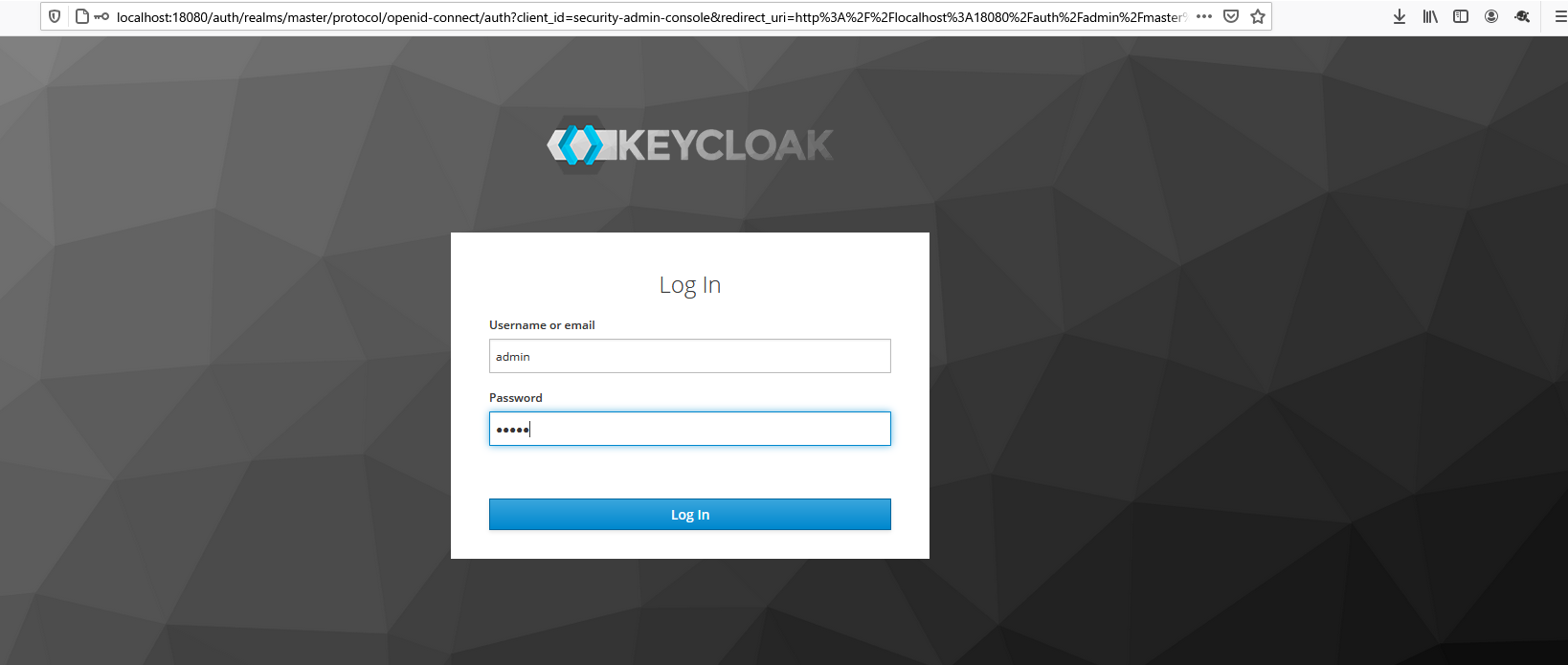The height and width of the screenshot is (665, 1568).
Task: Open the Firefox account avatar icon
Action: (1491, 16)
